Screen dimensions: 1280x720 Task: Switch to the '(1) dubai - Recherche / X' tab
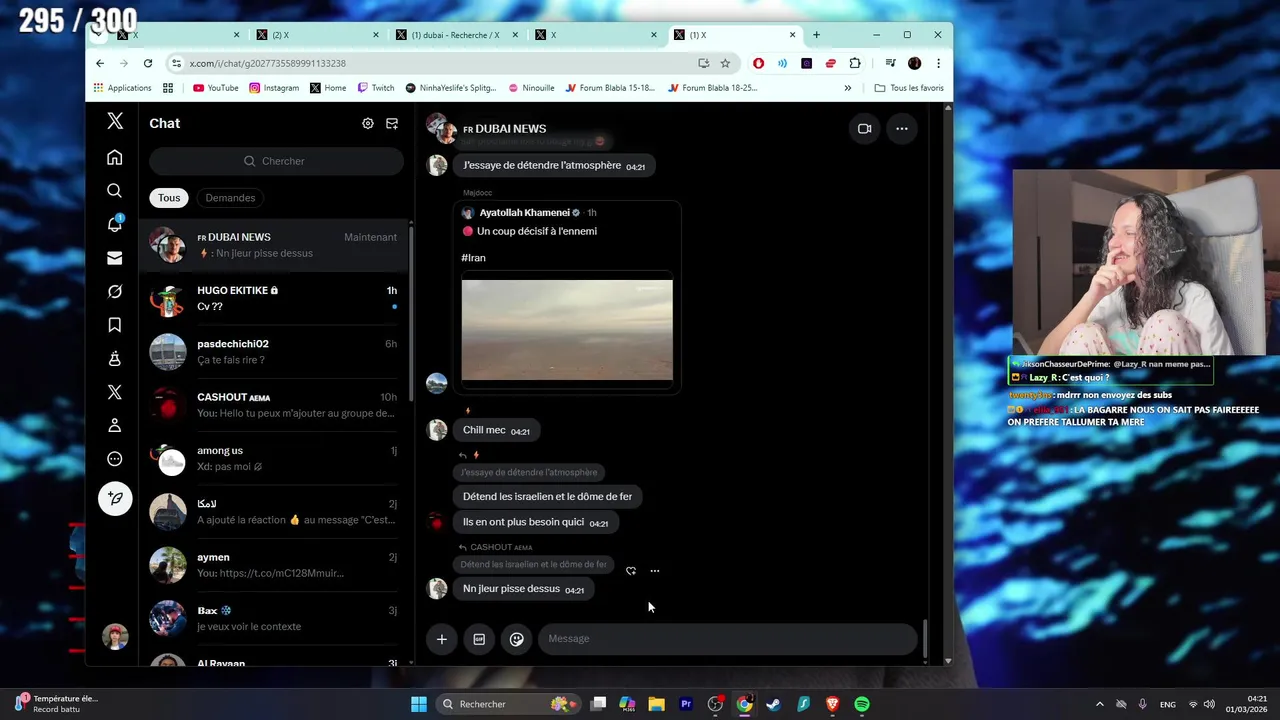pyautogui.click(x=455, y=35)
